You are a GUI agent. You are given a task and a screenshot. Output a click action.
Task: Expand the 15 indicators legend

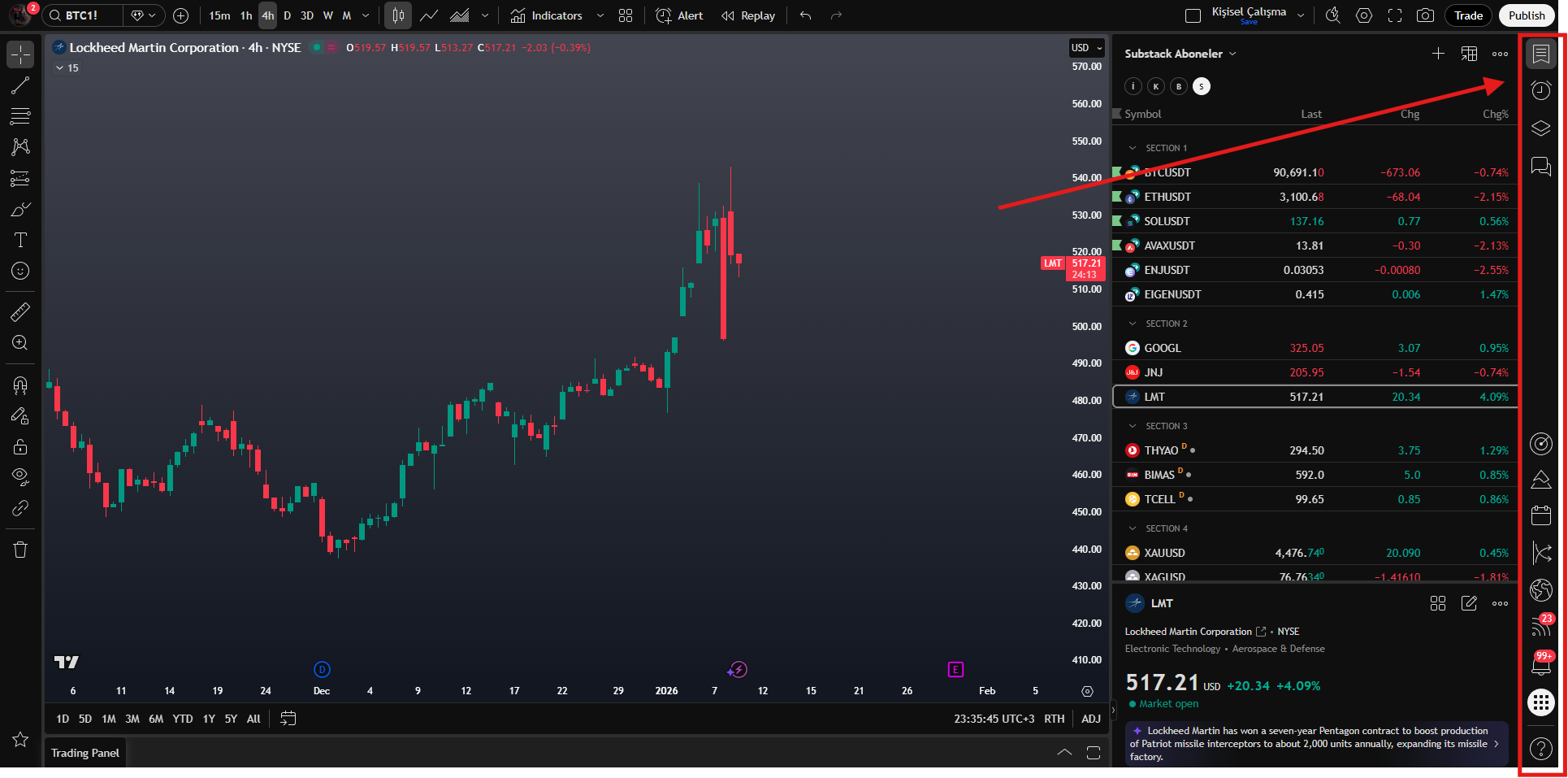(67, 68)
